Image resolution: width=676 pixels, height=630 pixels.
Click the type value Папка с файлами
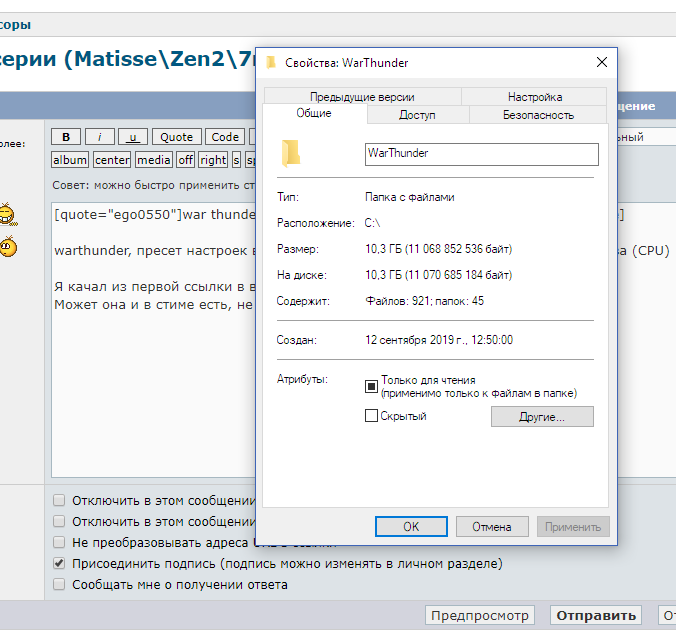point(410,197)
